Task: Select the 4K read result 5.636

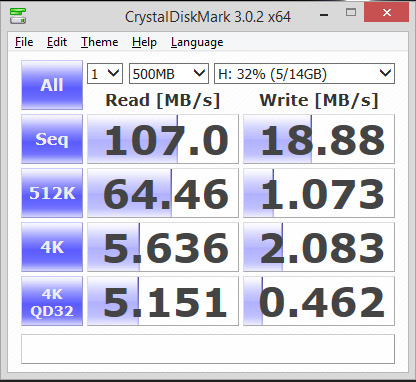Action: pos(163,247)
